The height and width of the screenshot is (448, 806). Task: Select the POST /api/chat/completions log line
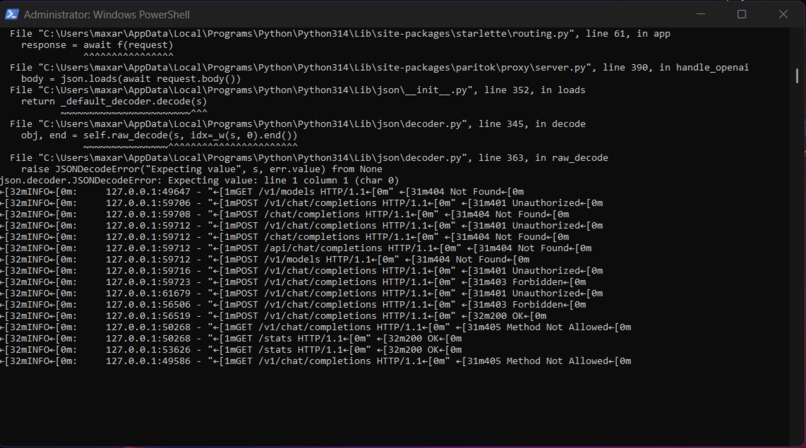tap(296, 249)
